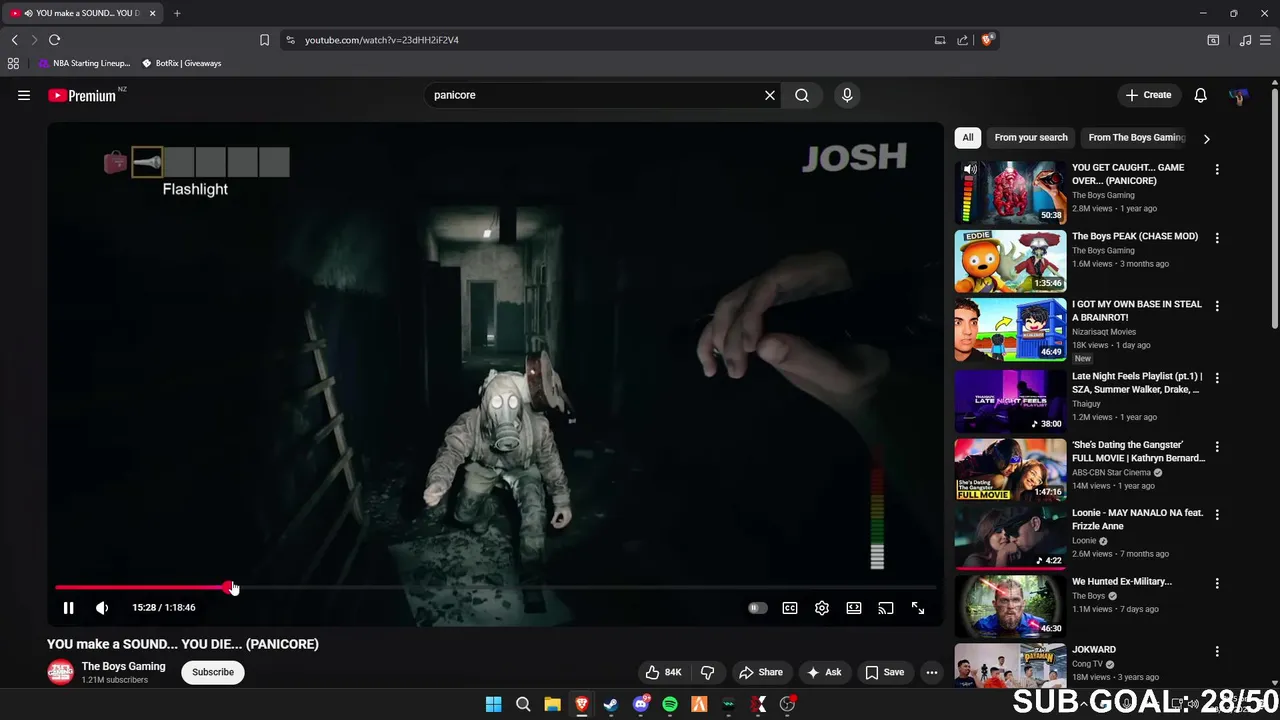The height and width of the screenshot is (720, 1280).
Task: Open the browser sidebar search panel
Action: 1213,40
